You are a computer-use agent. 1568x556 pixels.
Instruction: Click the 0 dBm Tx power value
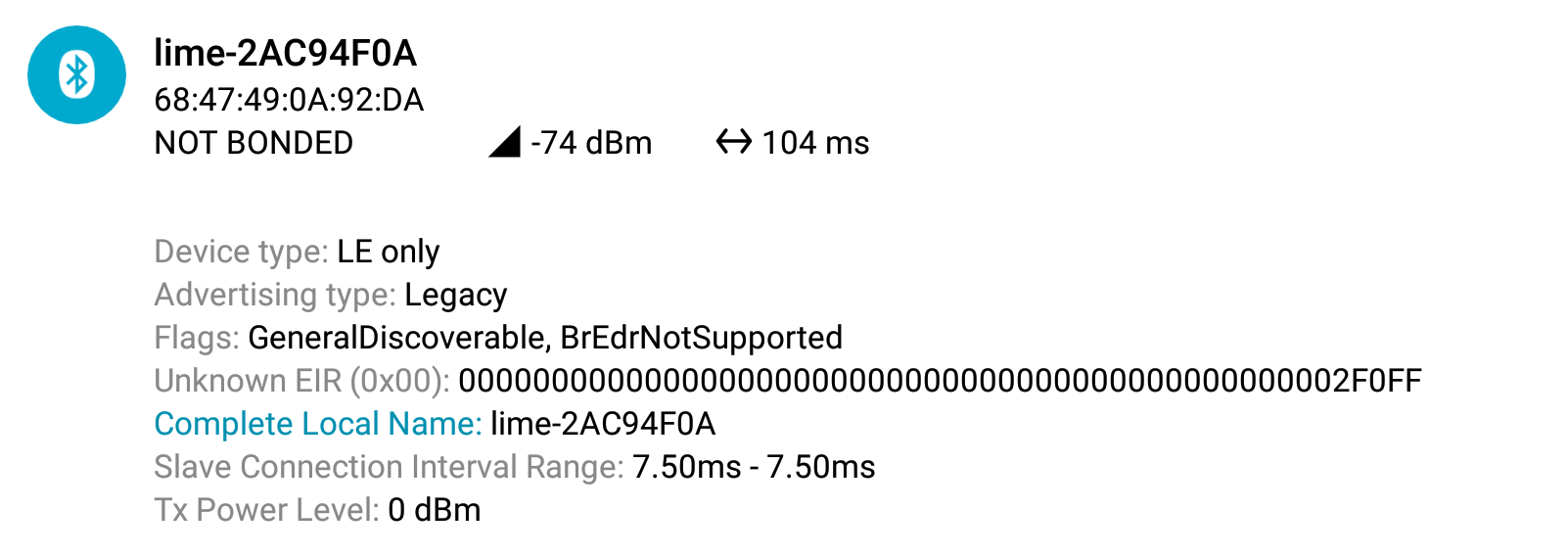tap(435, 510)
